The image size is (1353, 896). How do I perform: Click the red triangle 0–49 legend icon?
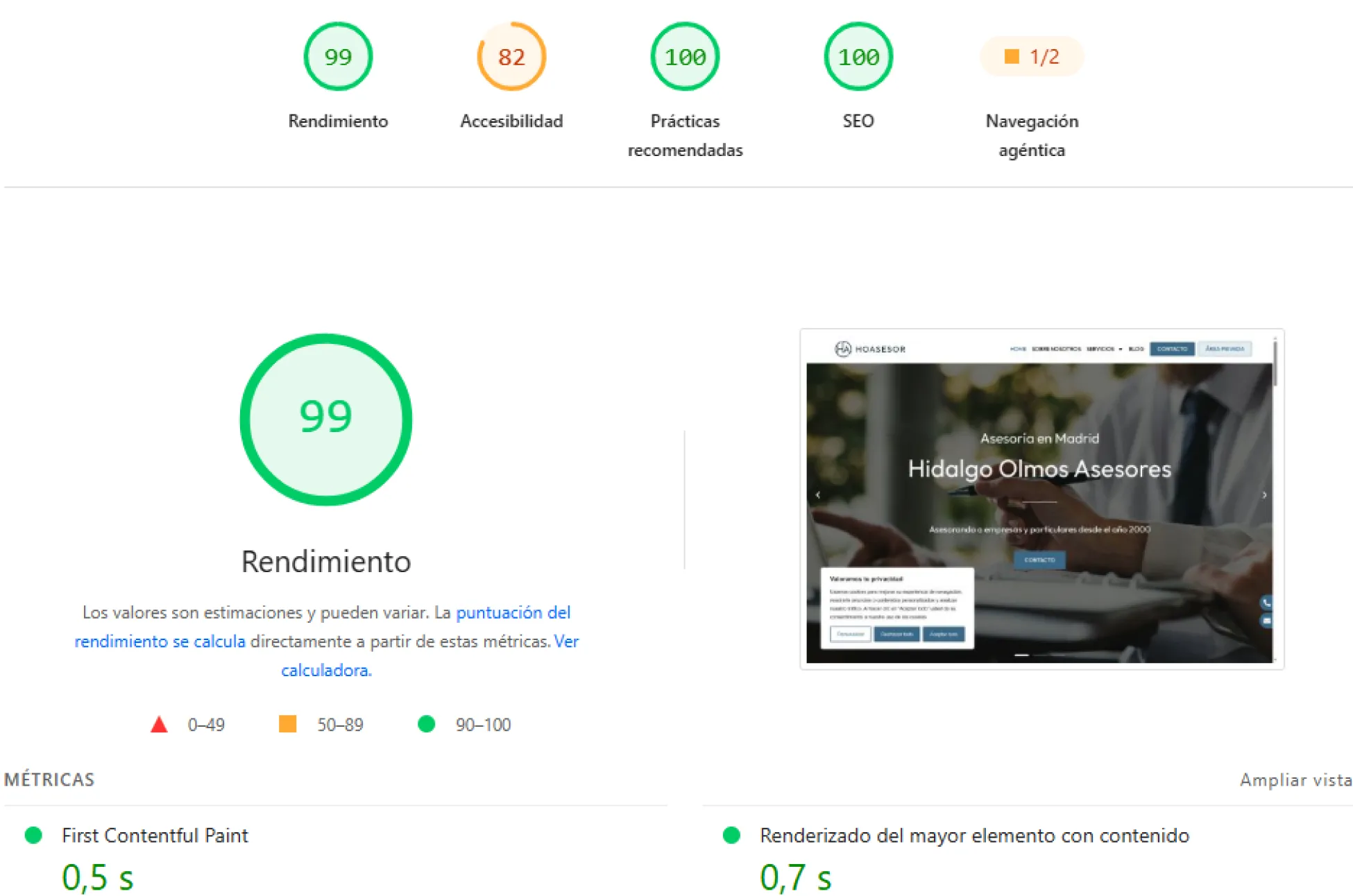(x=159, y=725)
